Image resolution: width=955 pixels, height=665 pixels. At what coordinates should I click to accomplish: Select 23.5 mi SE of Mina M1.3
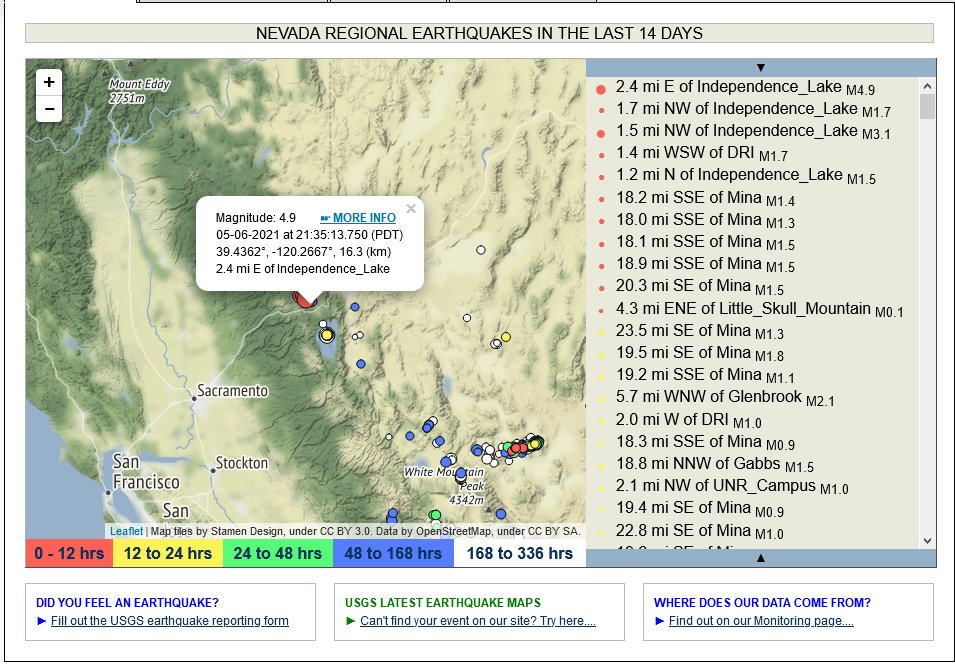(699, 331)
